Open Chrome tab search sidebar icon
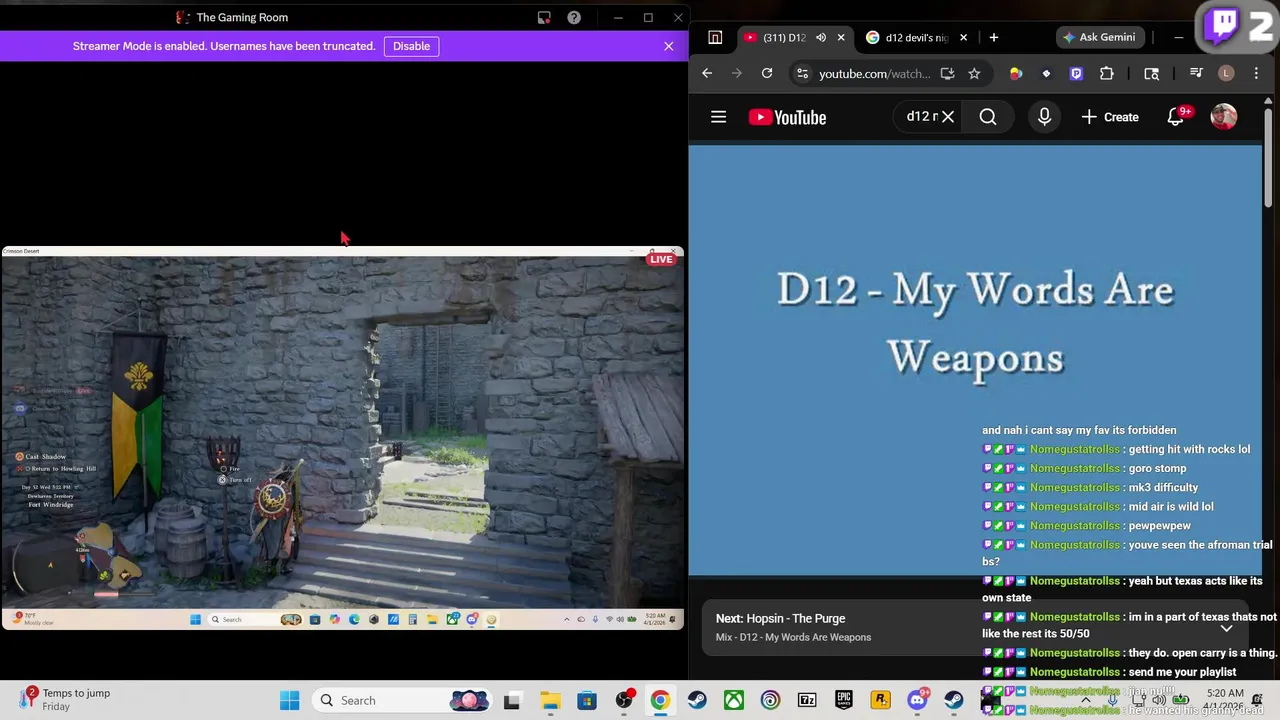The width and height of the screenshot is (1280, 720). click(715, 37)
